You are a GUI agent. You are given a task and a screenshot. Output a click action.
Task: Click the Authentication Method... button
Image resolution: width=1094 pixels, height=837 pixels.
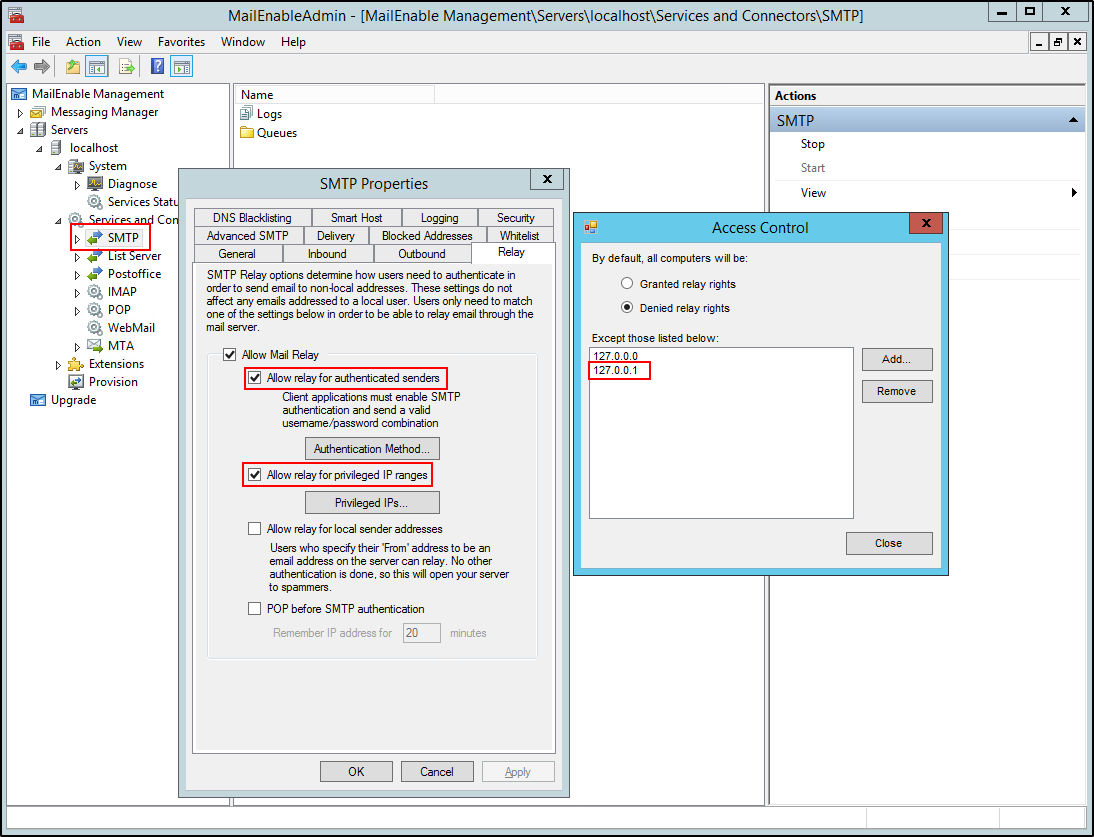pyautogui.click(x=372, y=449)
